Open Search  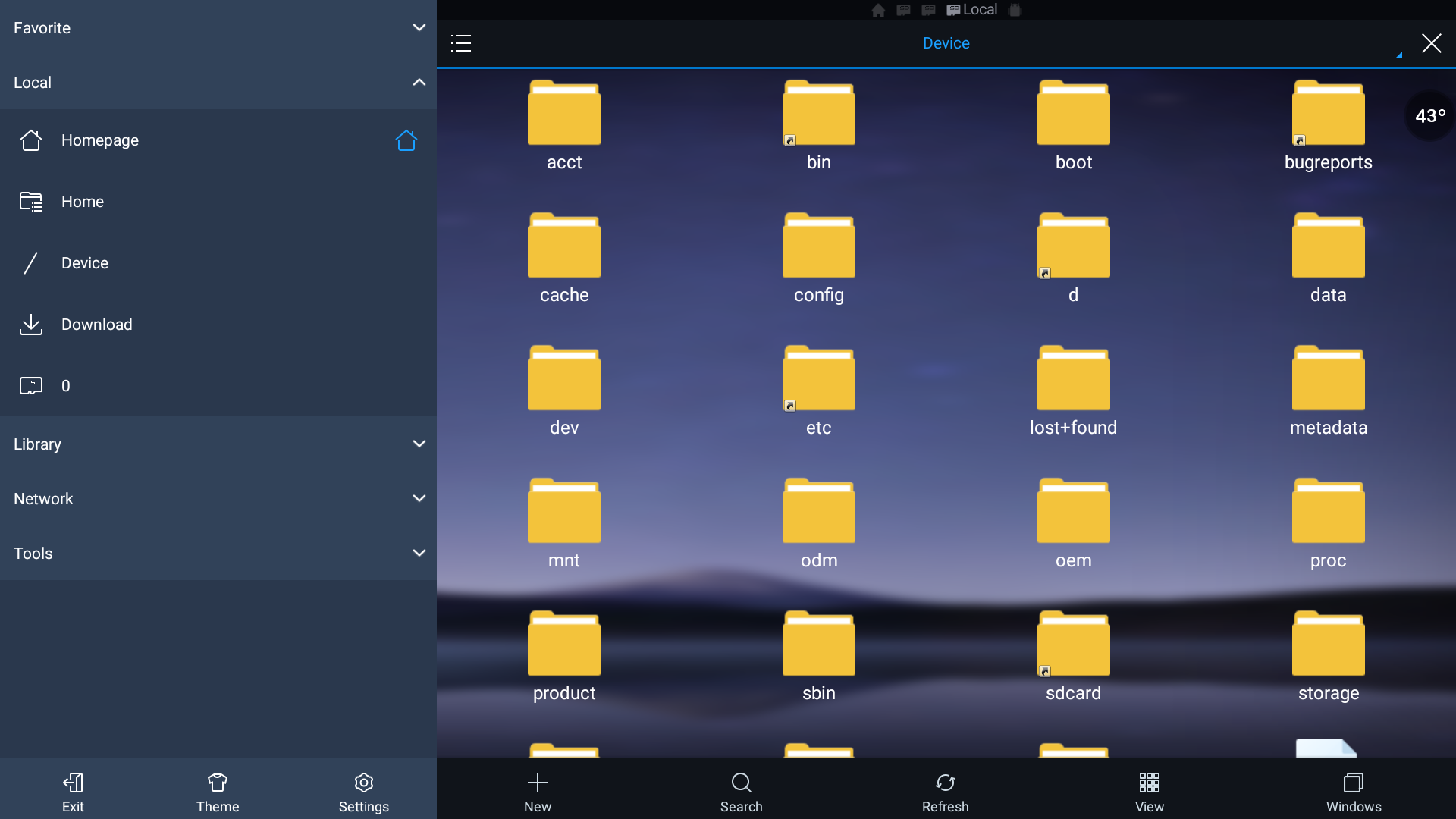[x=742, y=792]
